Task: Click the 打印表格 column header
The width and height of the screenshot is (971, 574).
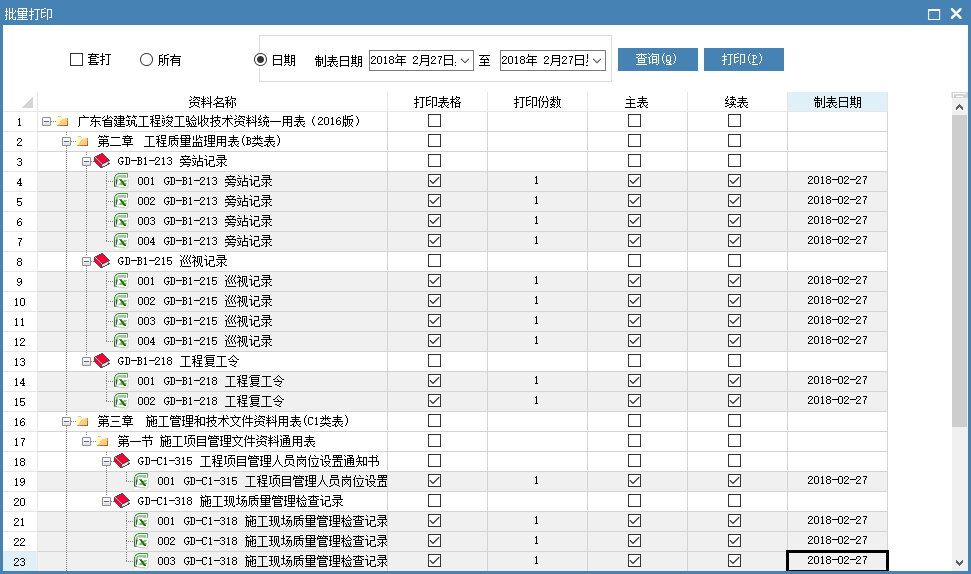Action: click(x=437, y=102)
